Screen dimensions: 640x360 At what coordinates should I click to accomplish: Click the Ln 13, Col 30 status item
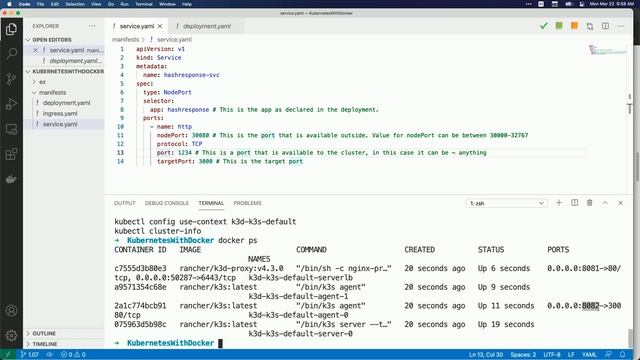(x=485, y=355)
